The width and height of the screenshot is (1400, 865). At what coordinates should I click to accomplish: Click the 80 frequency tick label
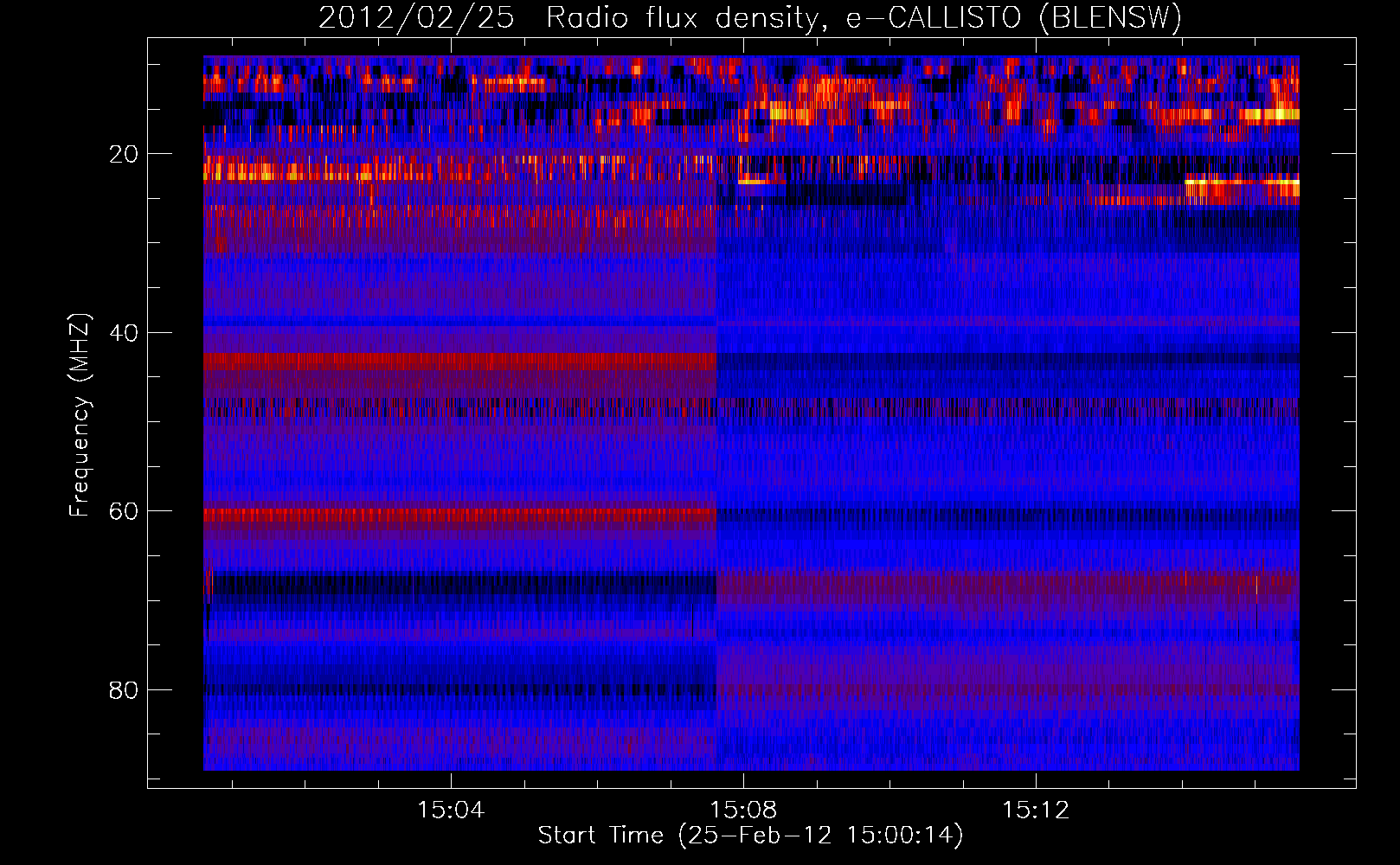[x=124, y=690]
